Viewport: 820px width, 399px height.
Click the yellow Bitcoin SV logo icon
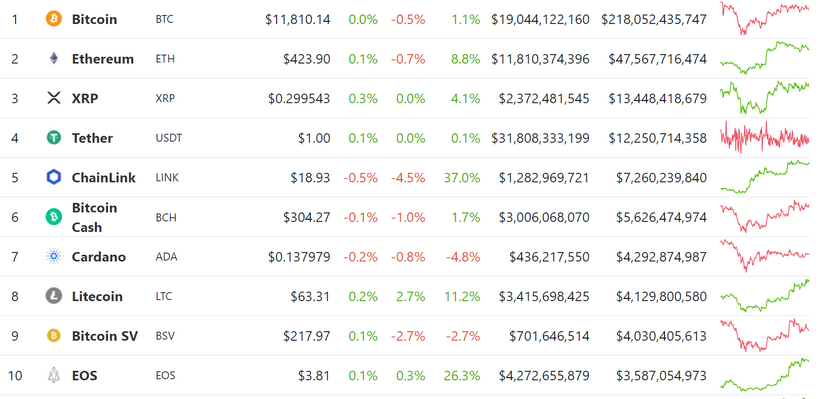[x=54, y=336]
